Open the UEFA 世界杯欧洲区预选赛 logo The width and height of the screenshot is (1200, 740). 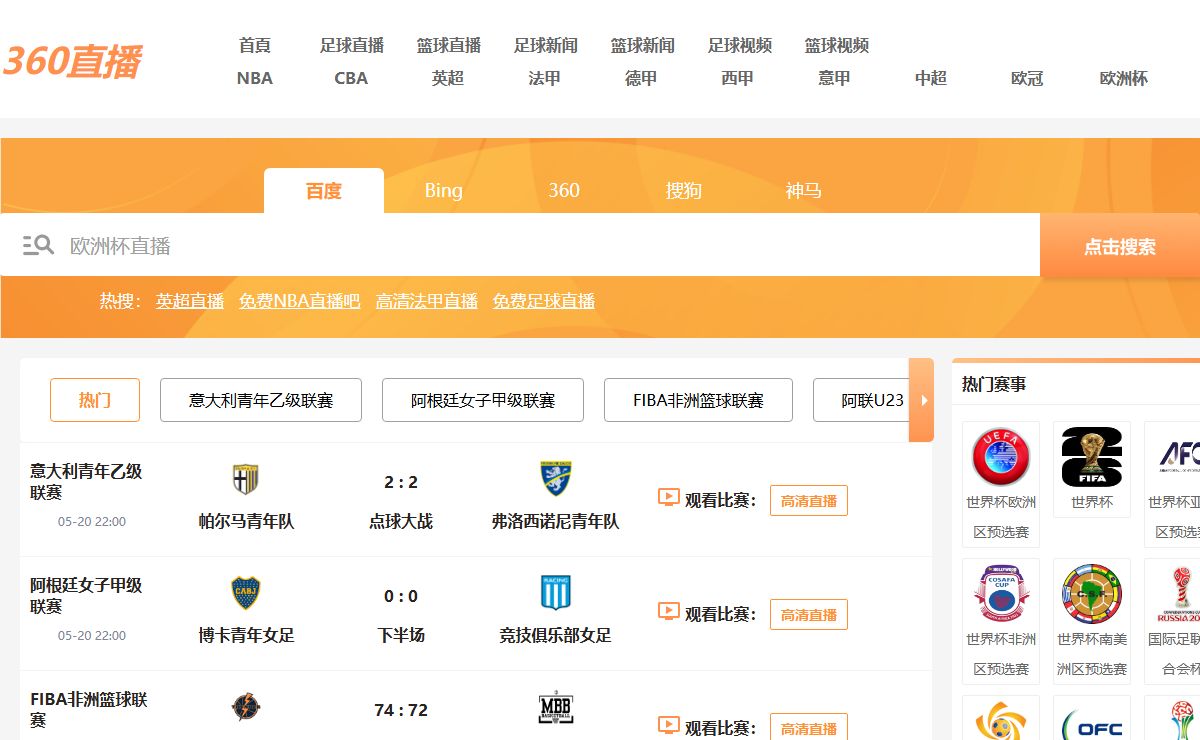[1001, 457]
